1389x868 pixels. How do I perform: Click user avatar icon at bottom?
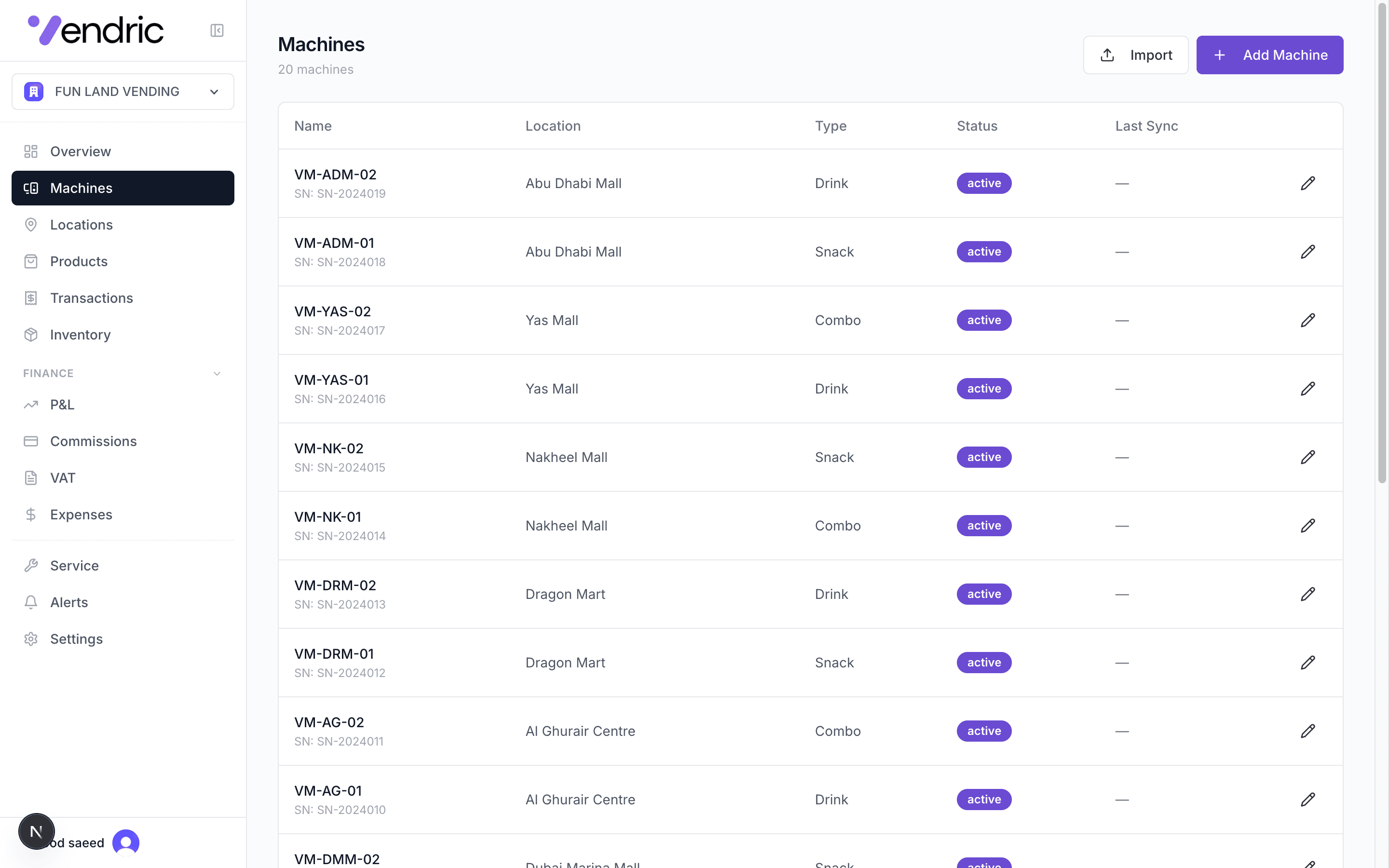coord(126,842)
